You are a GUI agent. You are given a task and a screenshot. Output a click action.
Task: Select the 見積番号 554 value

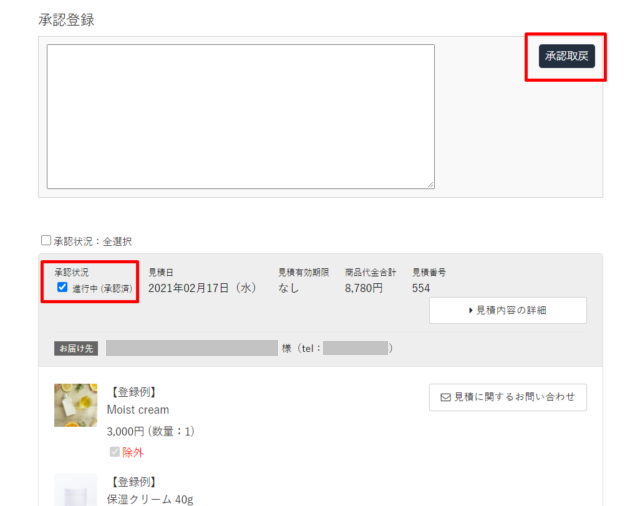[x=421, y=288]
